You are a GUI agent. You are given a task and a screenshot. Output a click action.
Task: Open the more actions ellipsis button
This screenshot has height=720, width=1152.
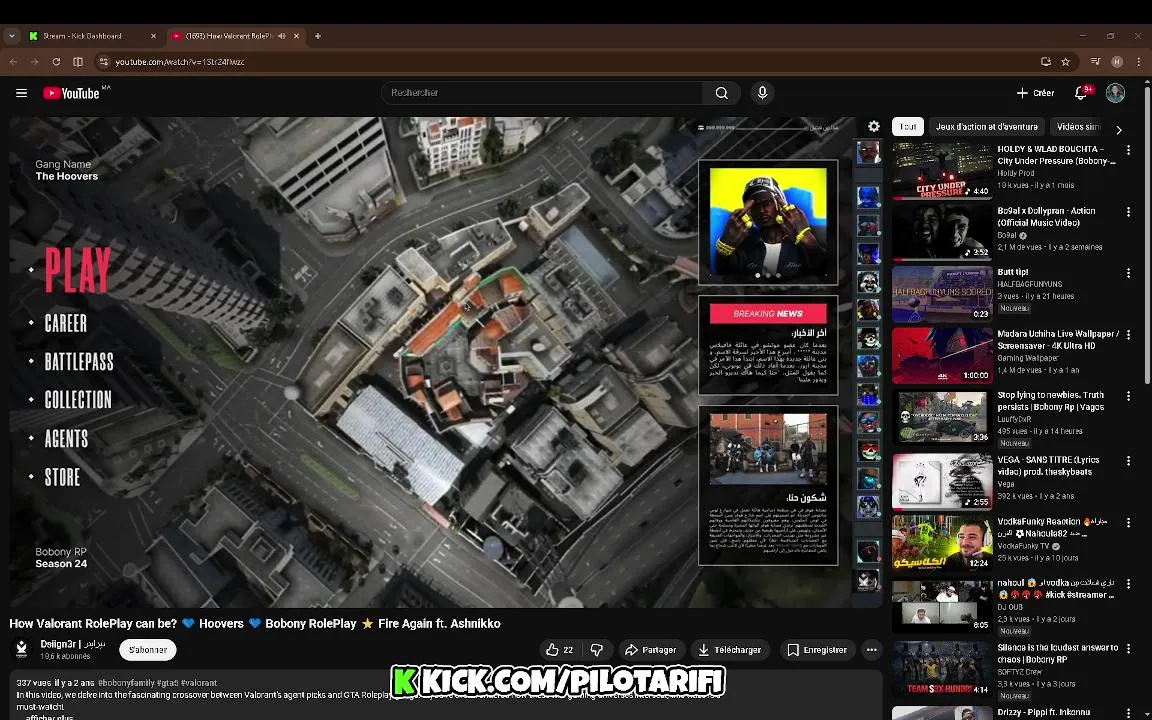tap(871, 649)
